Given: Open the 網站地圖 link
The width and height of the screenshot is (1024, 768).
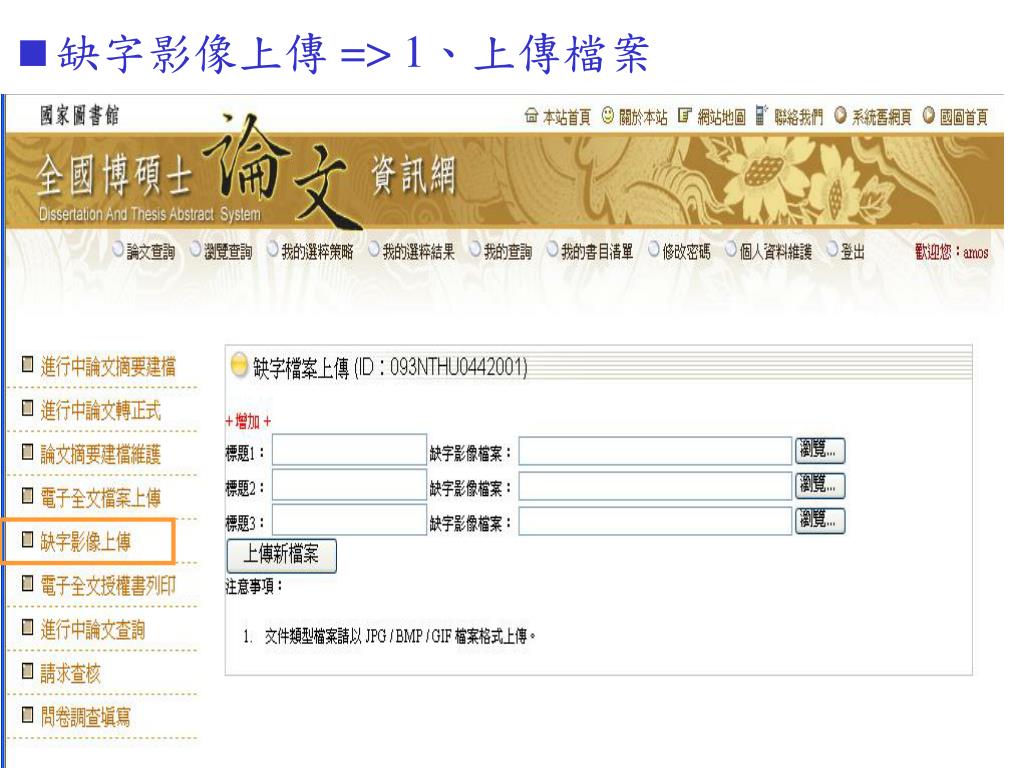Looking at the screenshot, I should [722, 117].
